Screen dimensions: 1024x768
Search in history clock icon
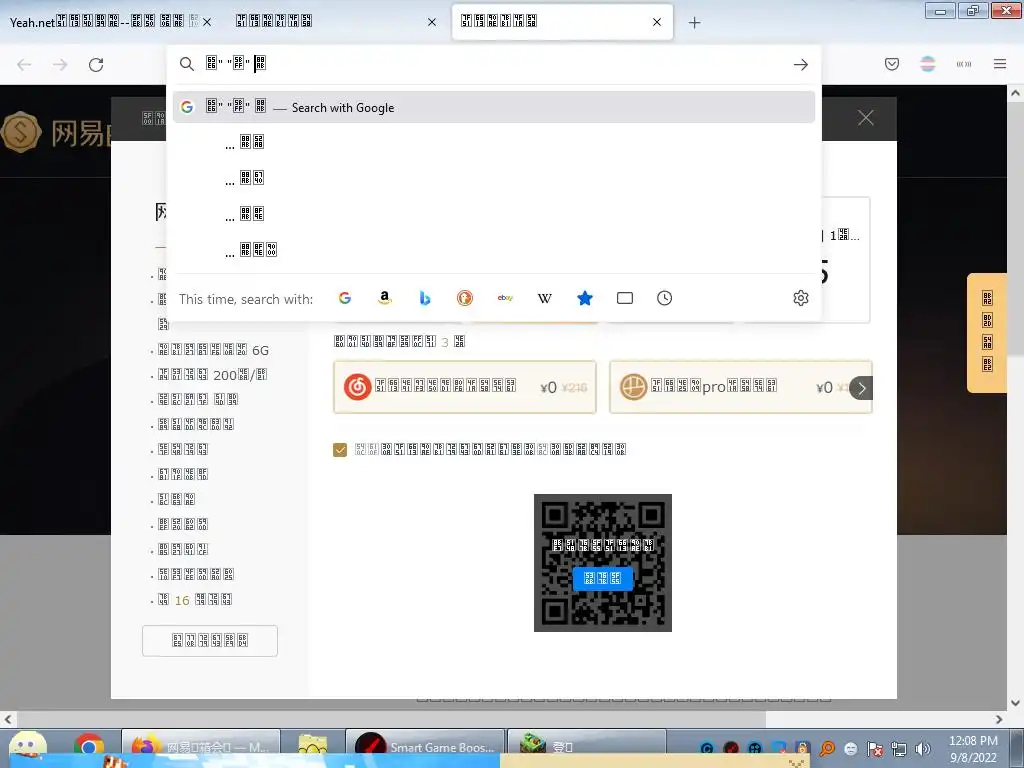664,298
